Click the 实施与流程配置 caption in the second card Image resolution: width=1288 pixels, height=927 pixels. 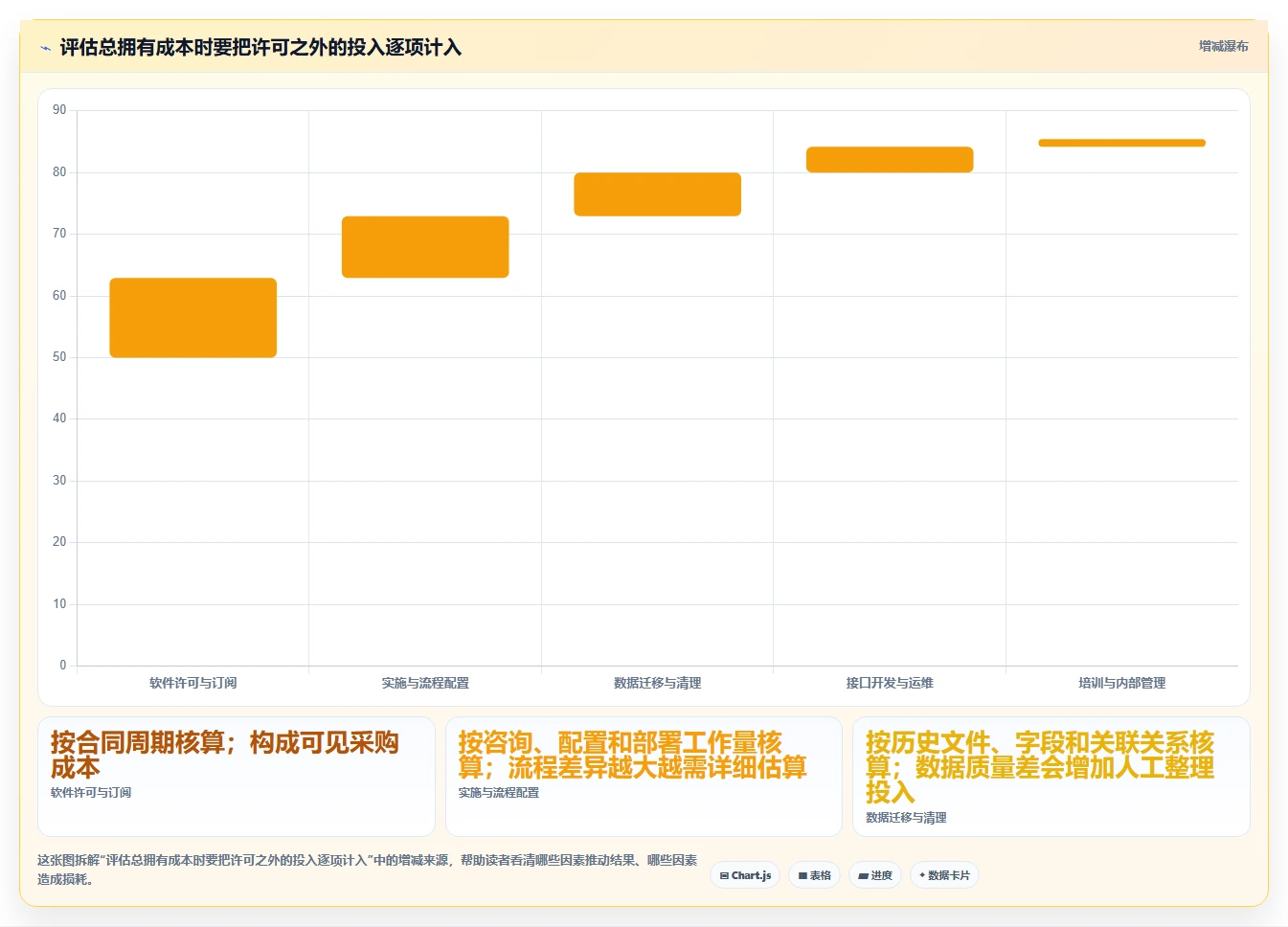[x=499, y=793]
